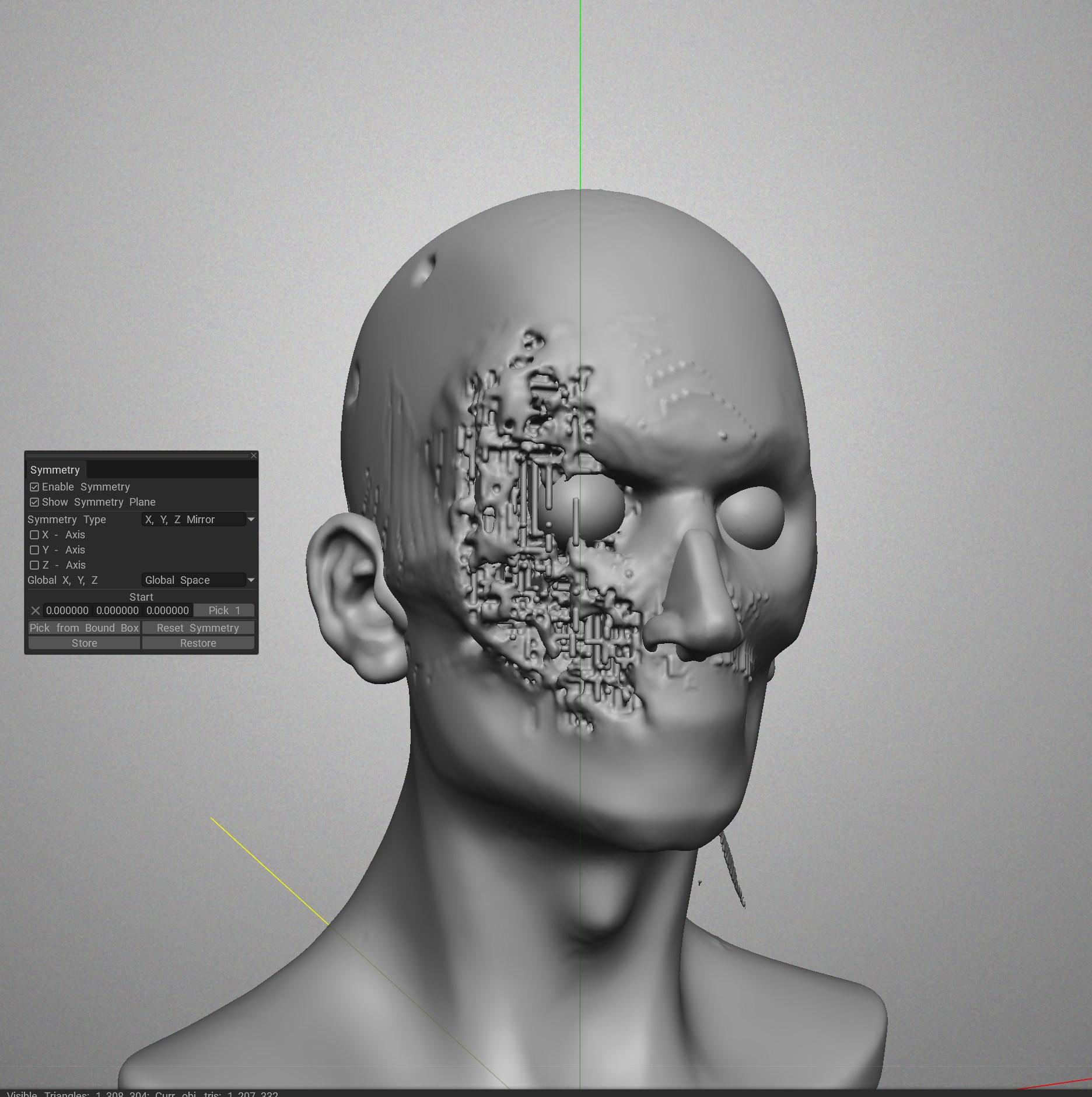Uncheck Show Symmetry Plane

pos(34,502)
